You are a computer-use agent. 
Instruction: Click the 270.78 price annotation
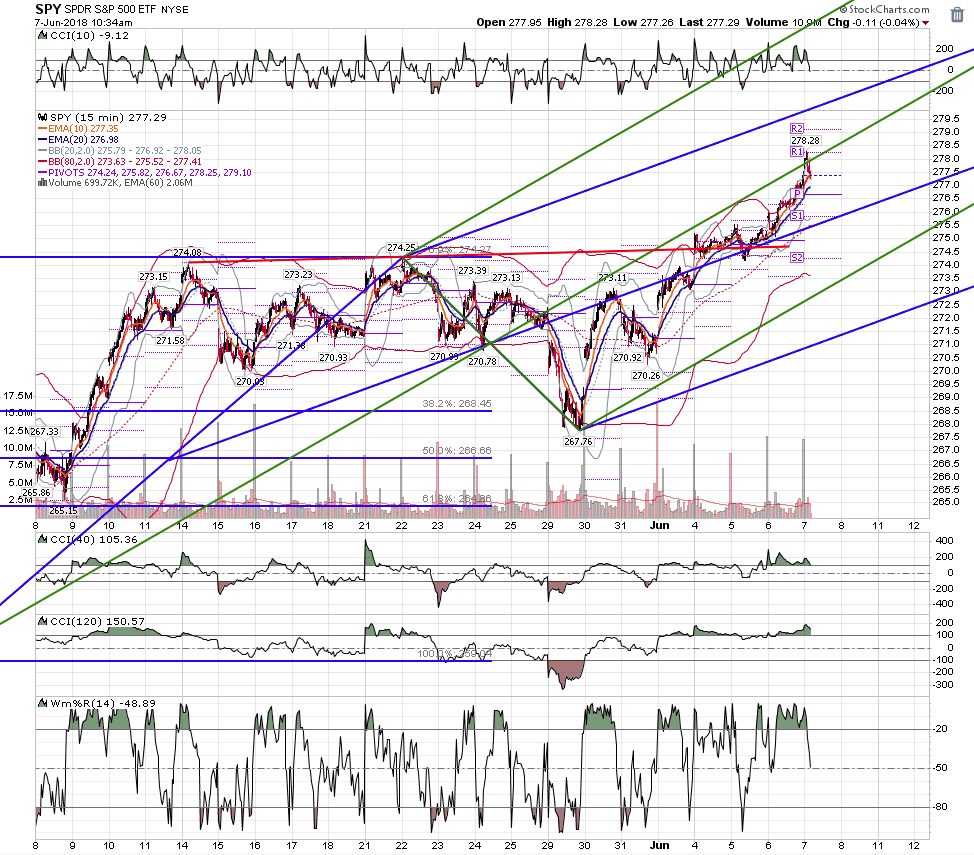coord(482,362)
